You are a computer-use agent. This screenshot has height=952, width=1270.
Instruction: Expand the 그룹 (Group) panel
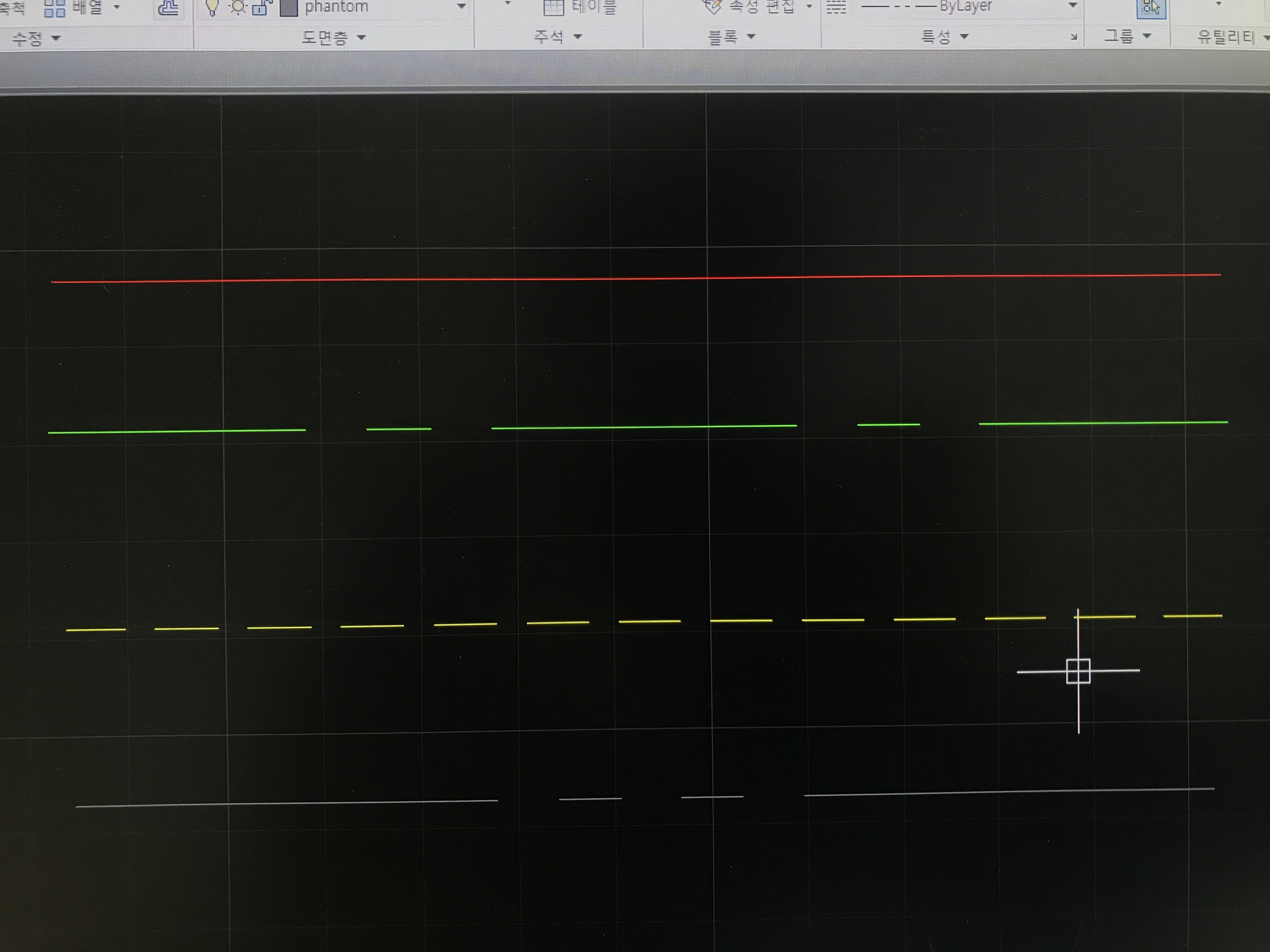[1128, 36]
